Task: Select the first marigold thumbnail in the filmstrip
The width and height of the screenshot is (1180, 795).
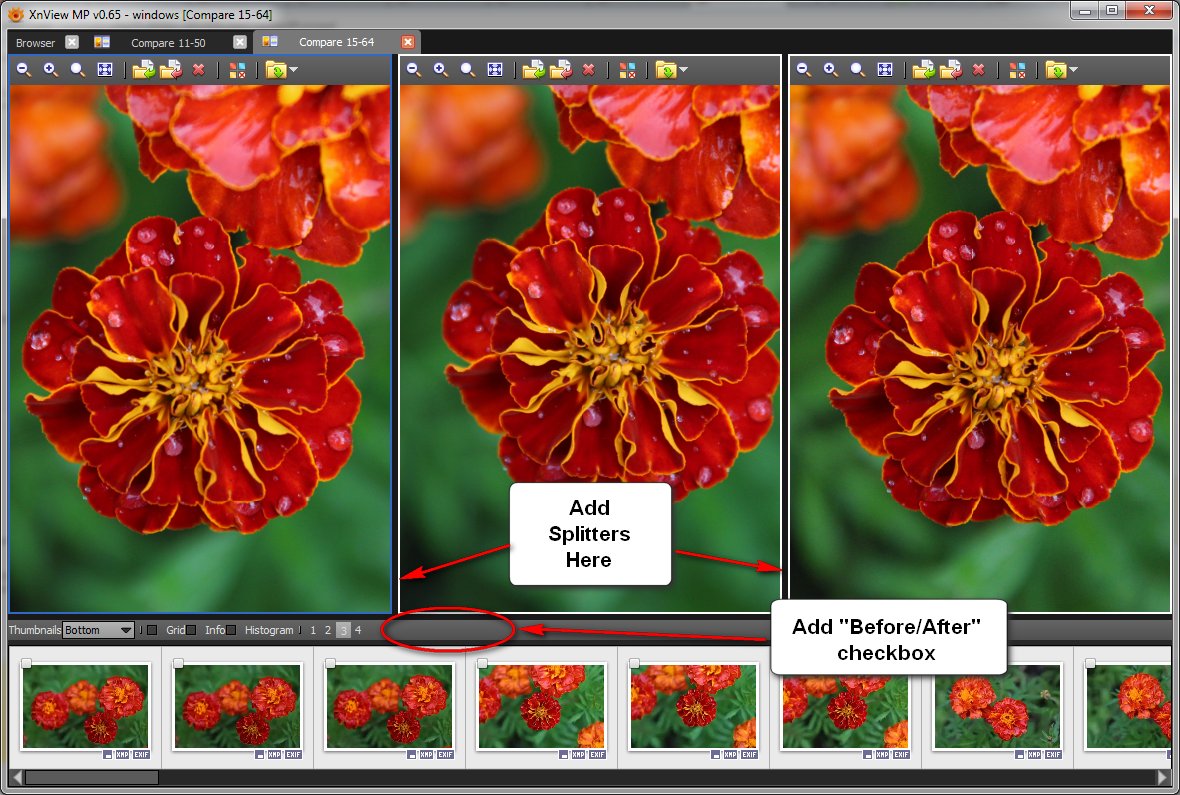Action: (85, 706)
